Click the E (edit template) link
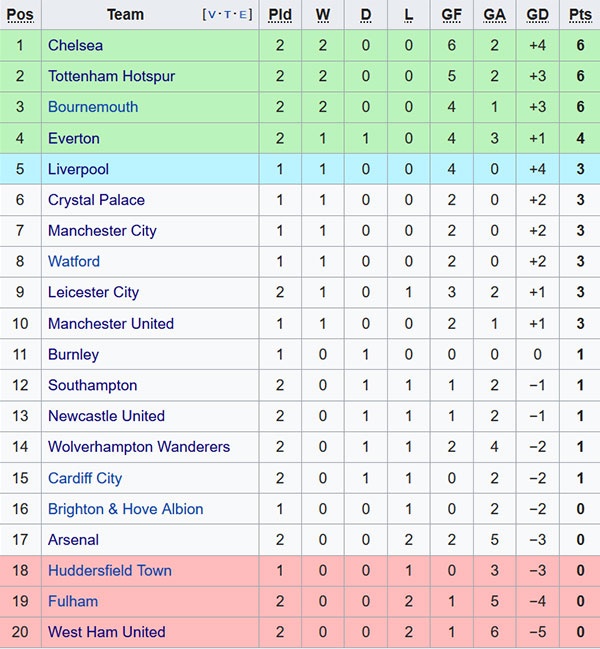Viewport: 600px width, 649px height. click(x=243, y=15)
